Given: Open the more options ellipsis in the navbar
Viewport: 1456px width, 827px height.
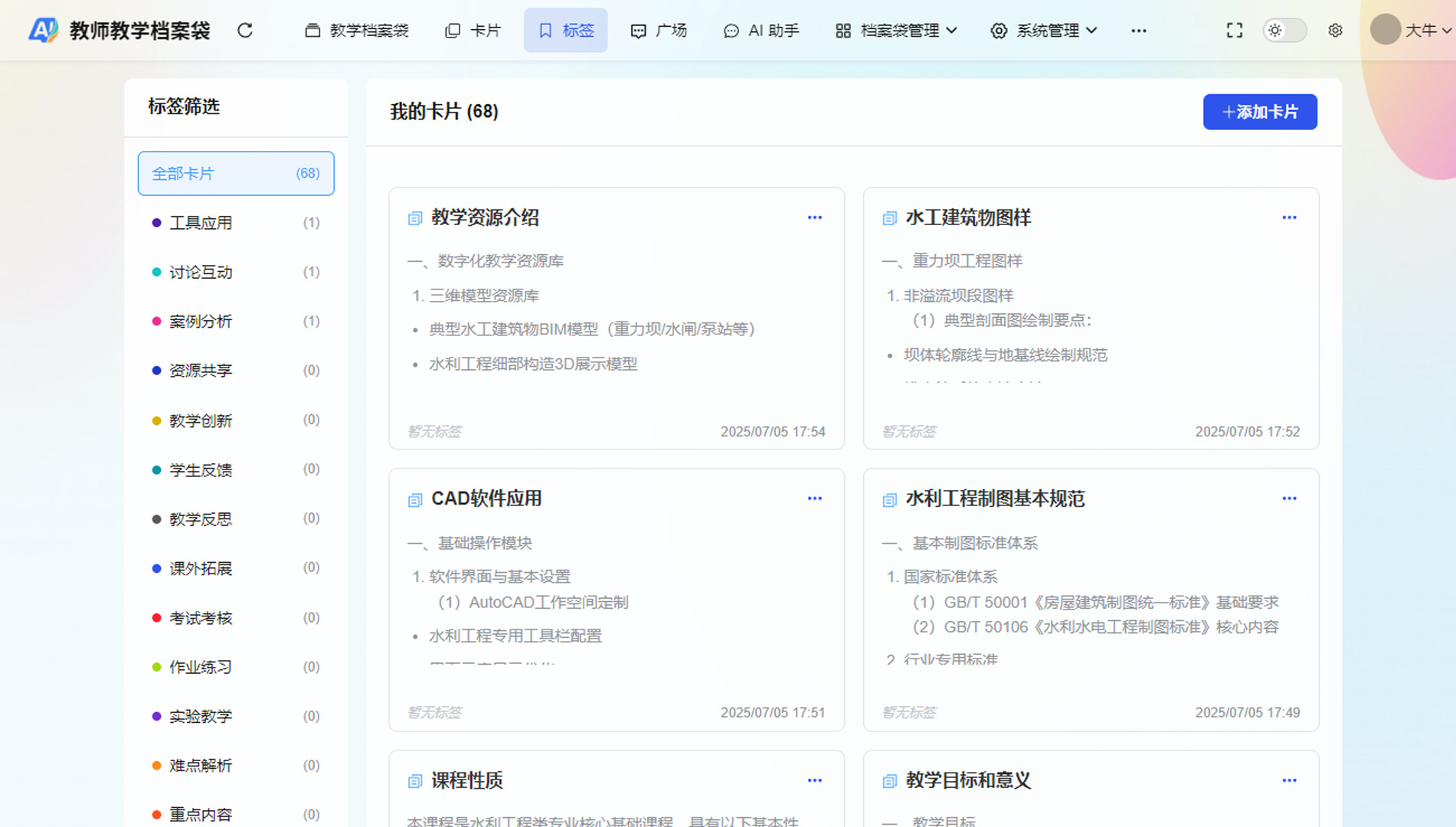Looking at the screenshot, I should pyautogui.click(x=1138, y=30).
